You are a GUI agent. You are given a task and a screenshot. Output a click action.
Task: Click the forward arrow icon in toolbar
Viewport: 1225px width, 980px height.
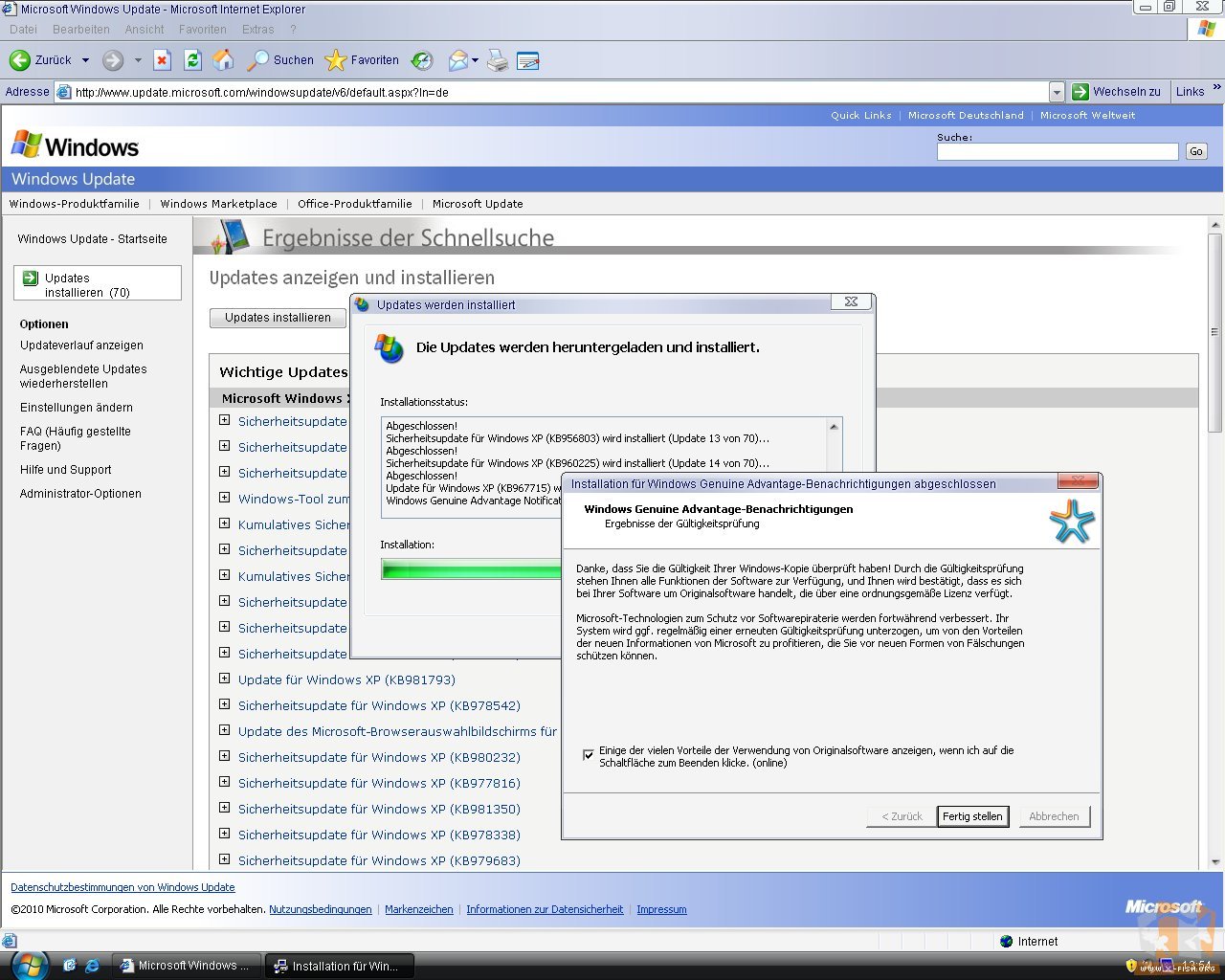113,60
